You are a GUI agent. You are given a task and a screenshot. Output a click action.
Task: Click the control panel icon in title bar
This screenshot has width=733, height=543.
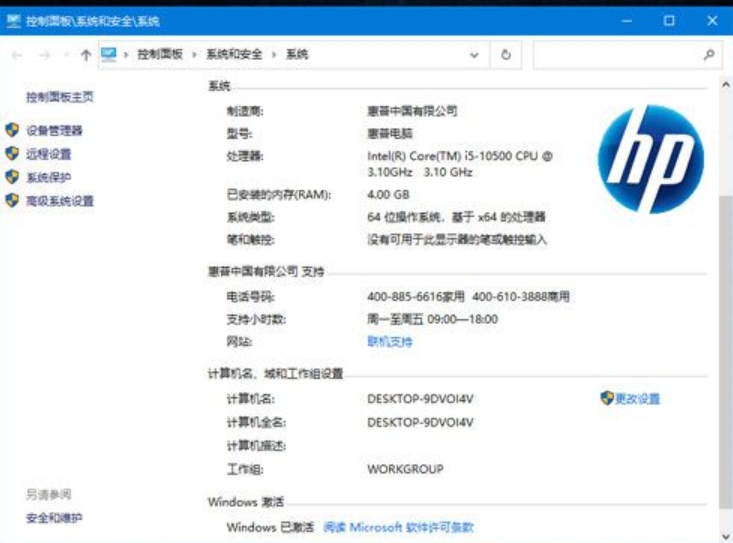coord(14,21)
